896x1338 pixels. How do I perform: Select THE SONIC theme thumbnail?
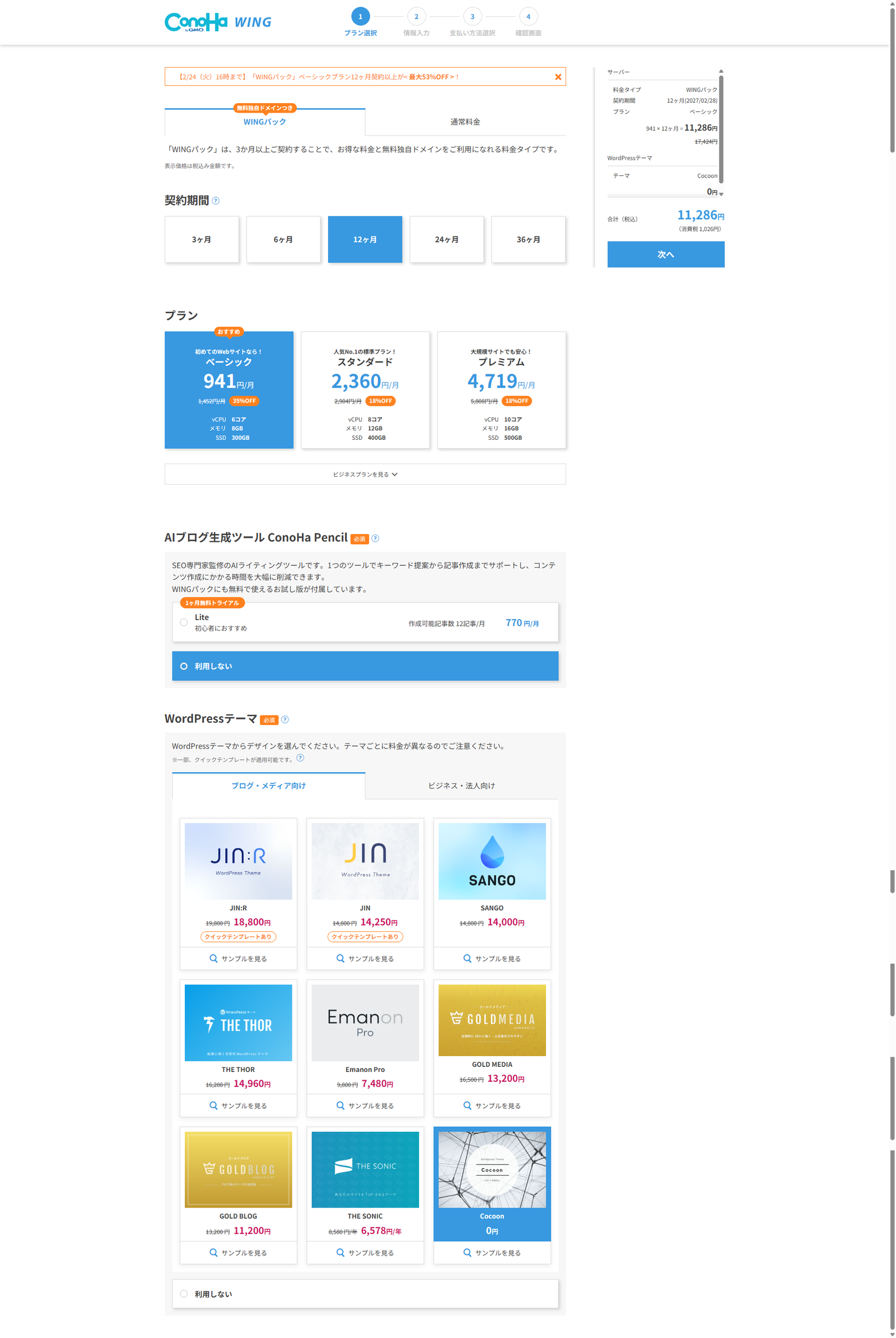pyautogui.click(x=365, y=1170)
